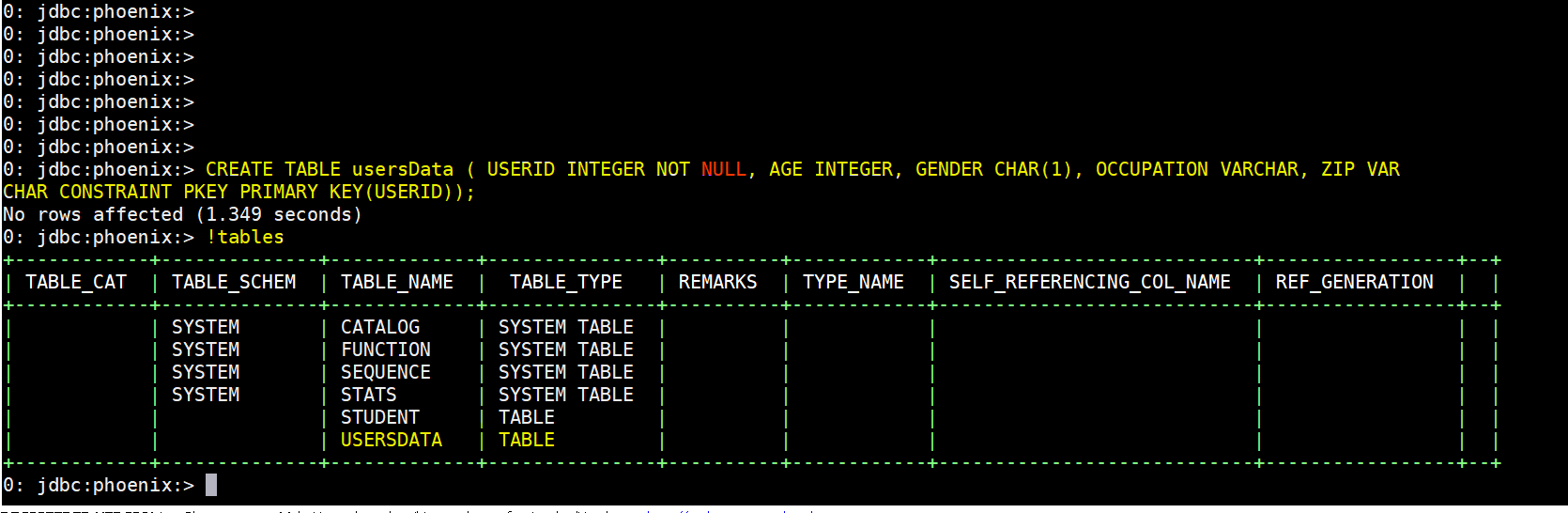The width and height of the screenshot is (1568, 513).
Task: Click the SELF_REFERENCING_COL_NAME column header
Action: 1089,282
